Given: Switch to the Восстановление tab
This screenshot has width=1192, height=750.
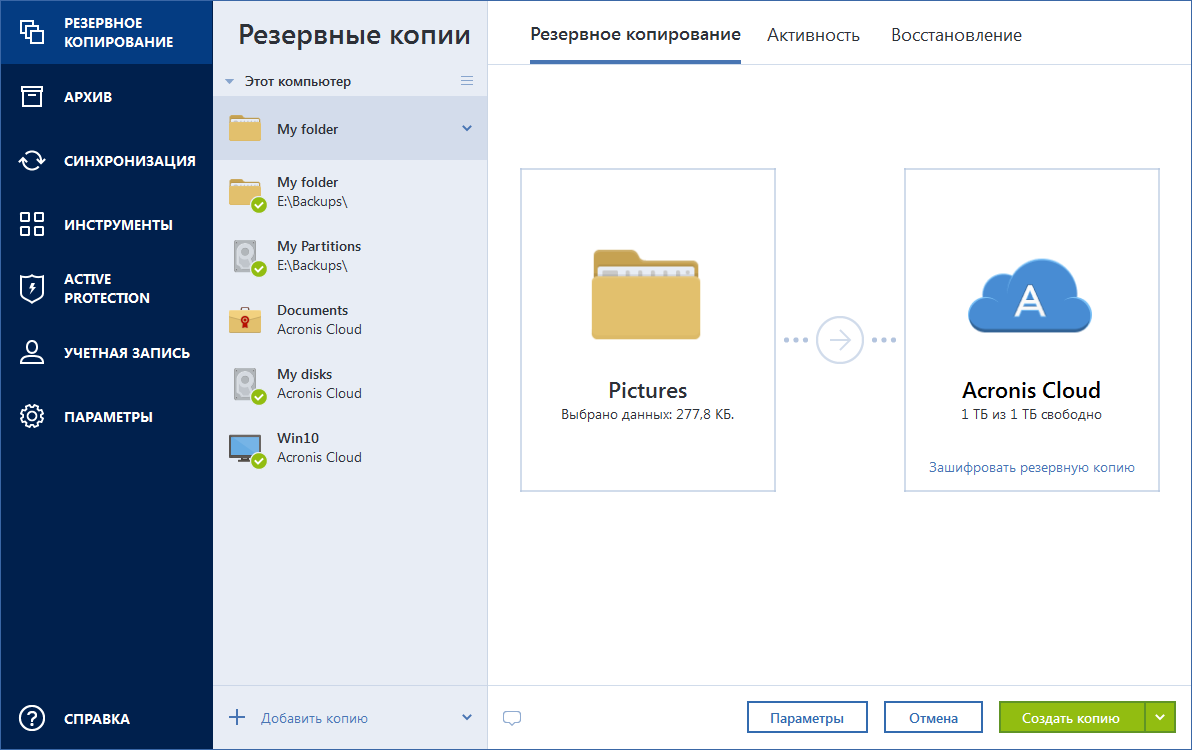Looking at the screenshot, I should click(x=955, y=34).
